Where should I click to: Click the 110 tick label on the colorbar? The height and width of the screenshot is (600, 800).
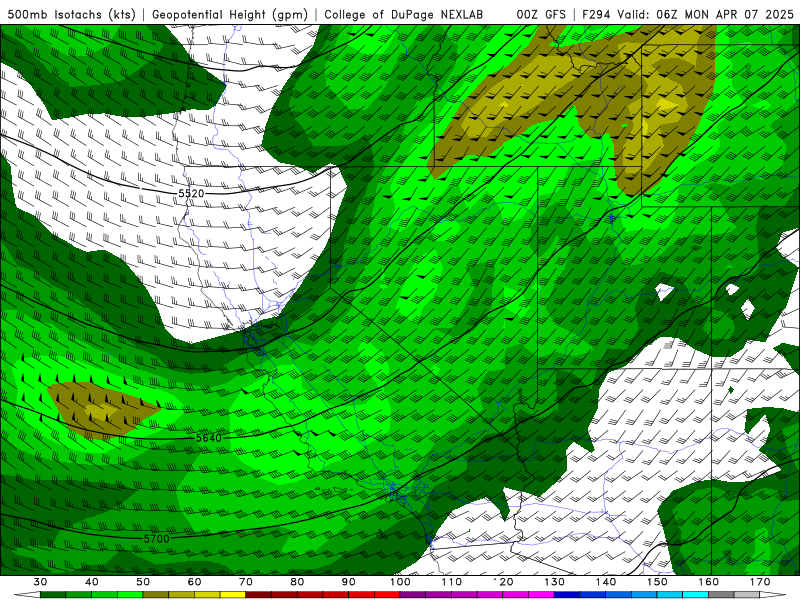[452, 582]
